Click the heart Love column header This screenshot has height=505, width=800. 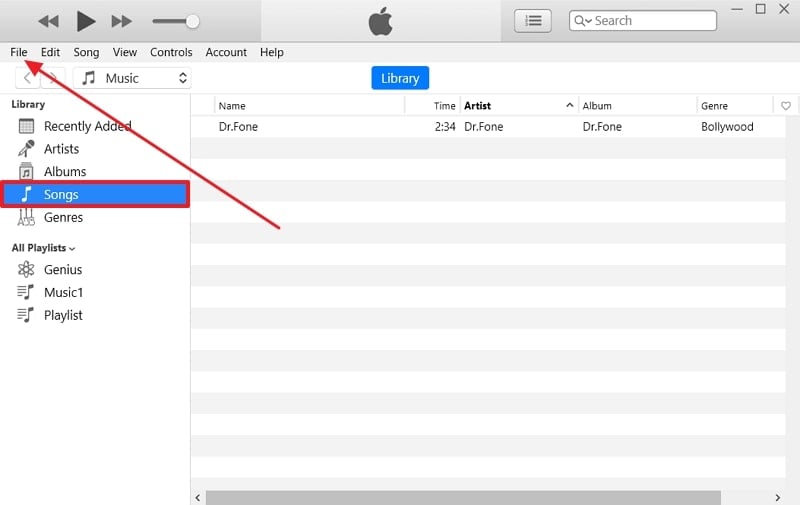pos(786,106)
